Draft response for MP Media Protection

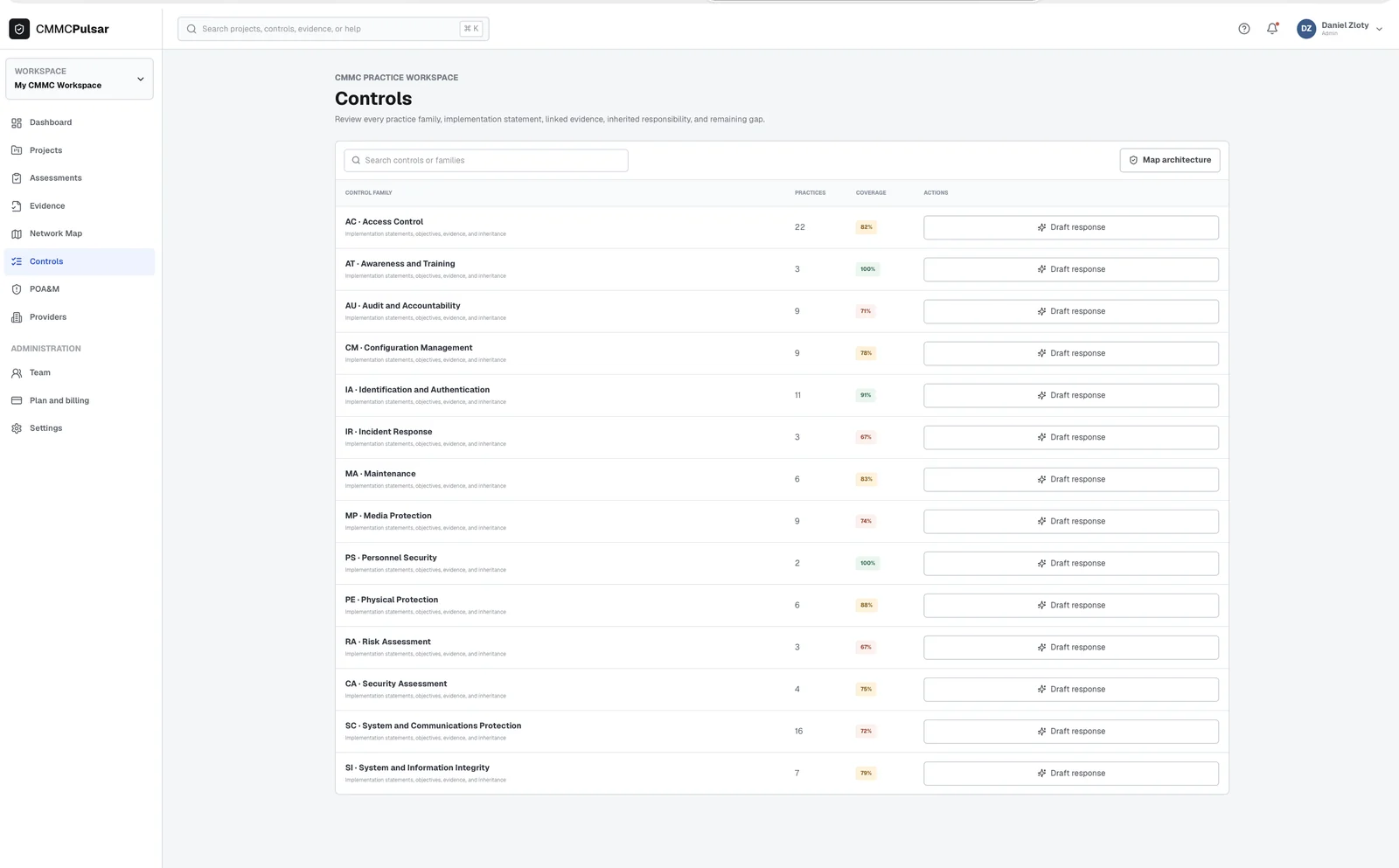click(x=1071, y=521)
